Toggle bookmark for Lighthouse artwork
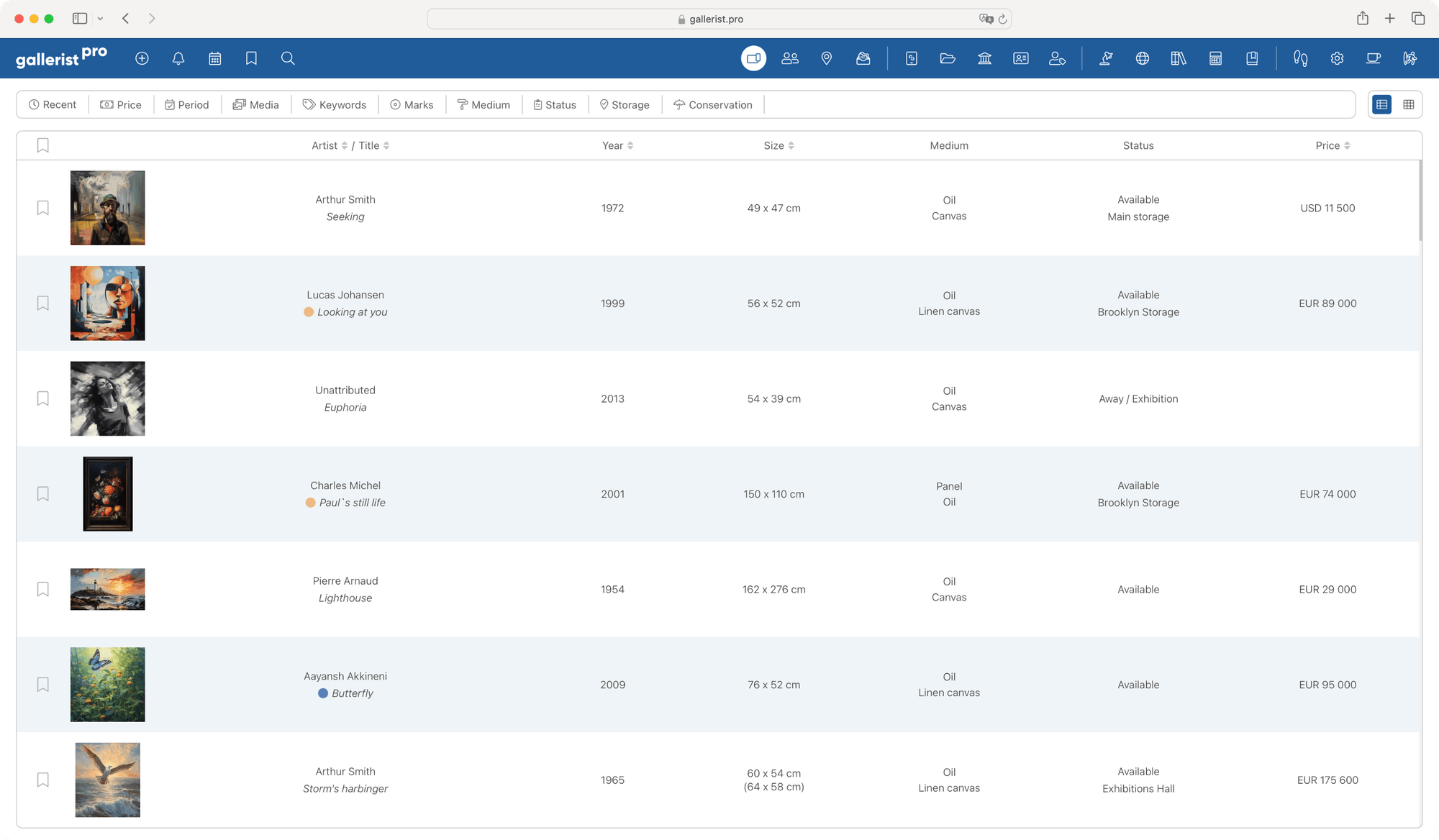The image size is (1439, 840). [43, 589]
